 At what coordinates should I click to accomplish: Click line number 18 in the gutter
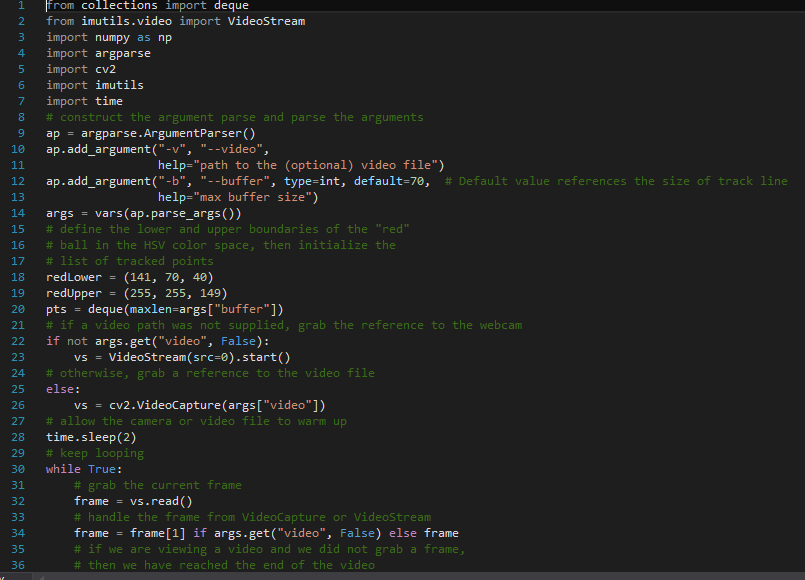pos(17,277)
